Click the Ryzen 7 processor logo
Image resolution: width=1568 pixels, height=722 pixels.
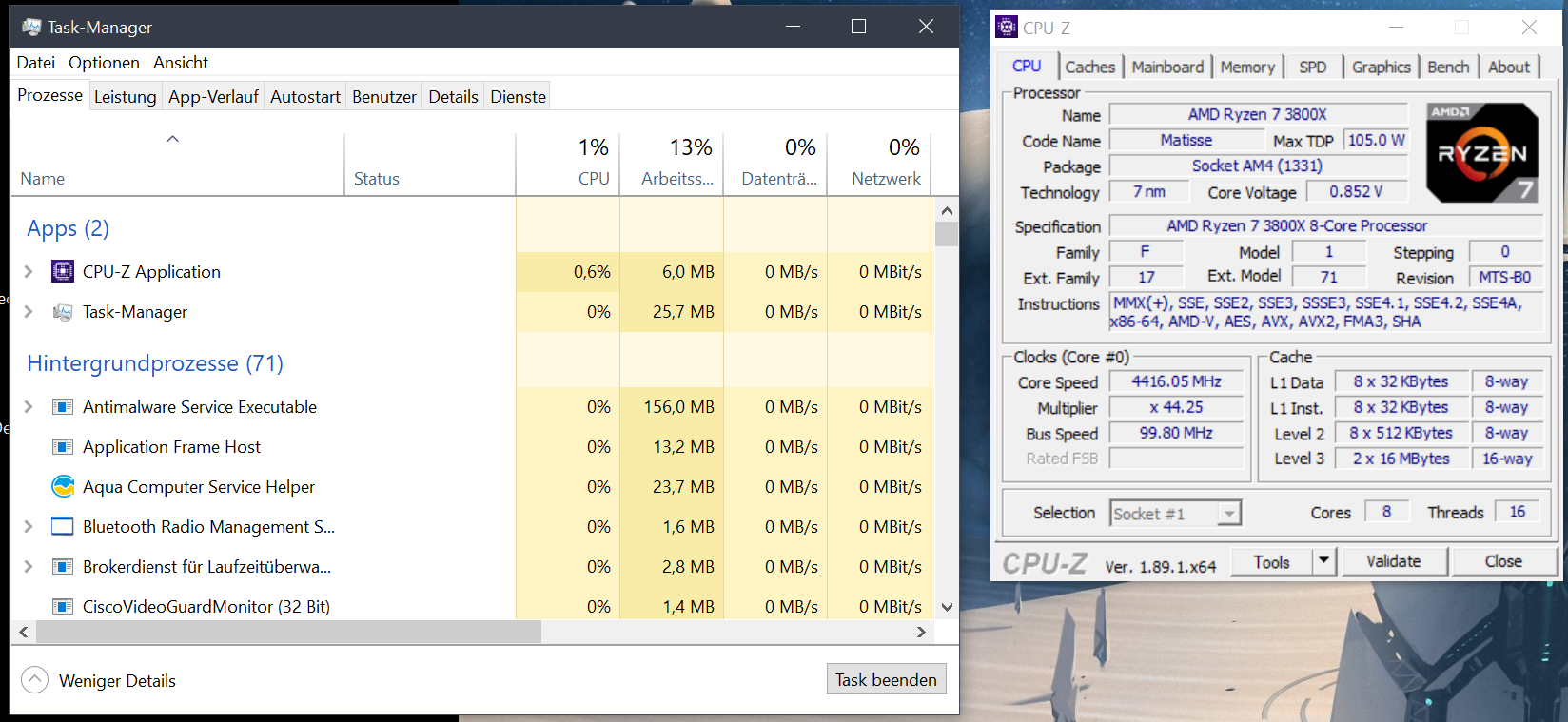(1481, 153)
